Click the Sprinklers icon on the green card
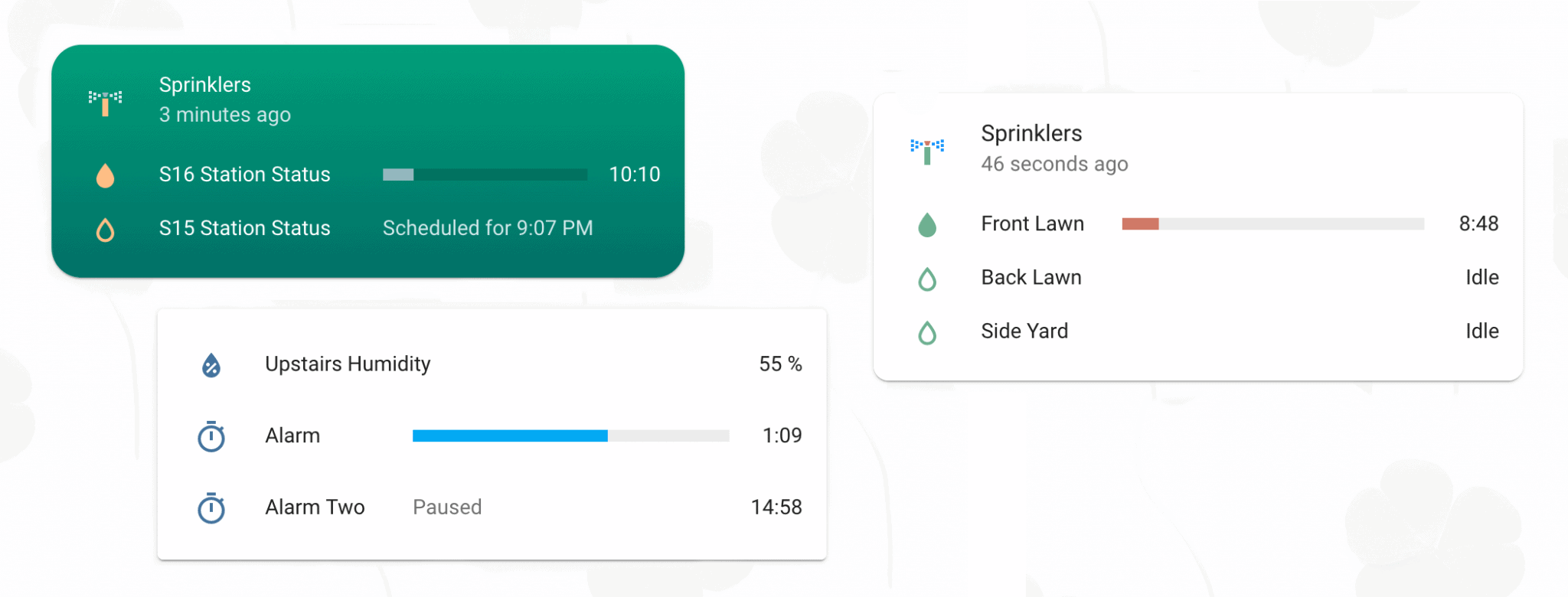Image resolution: width=1568 pixels, height=597 pixels. click(x=105, y=99)
